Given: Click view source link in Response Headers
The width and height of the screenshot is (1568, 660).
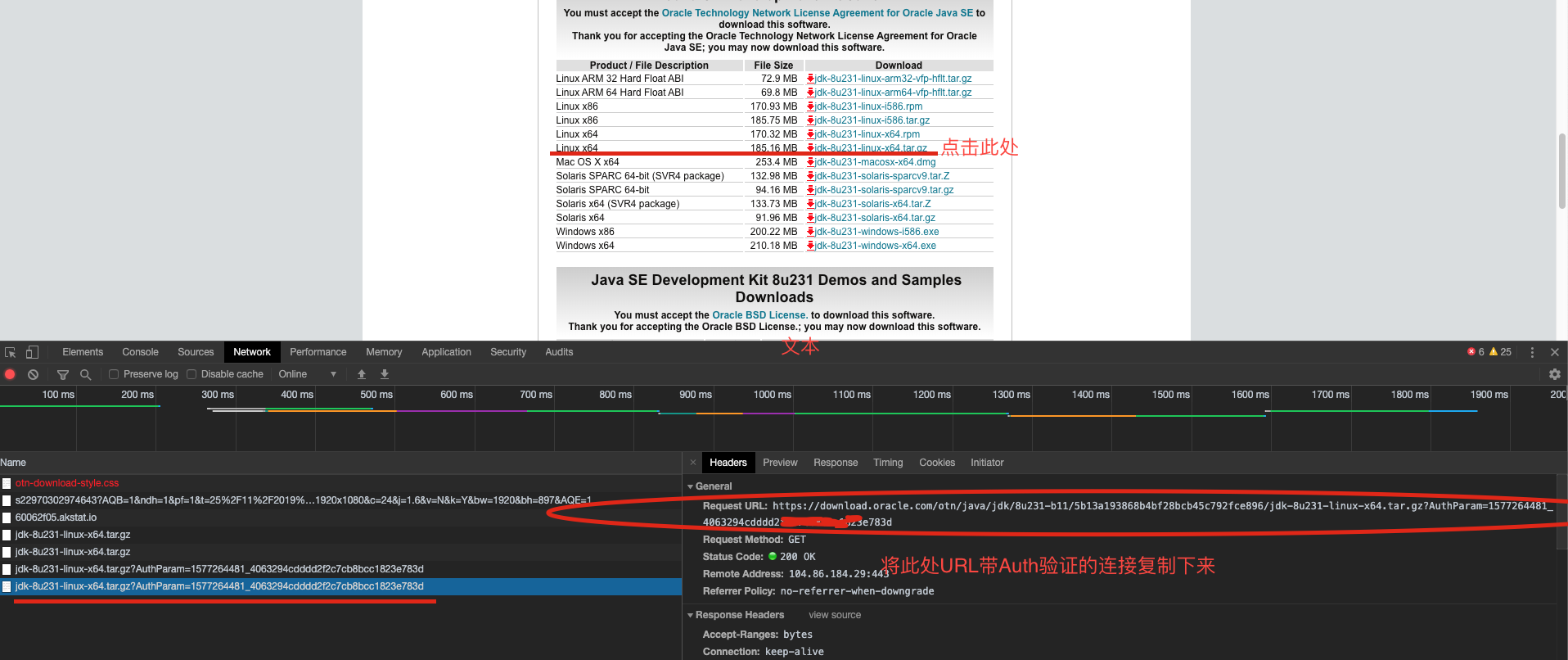Looking at the screenshot, I should click(835, 615).
